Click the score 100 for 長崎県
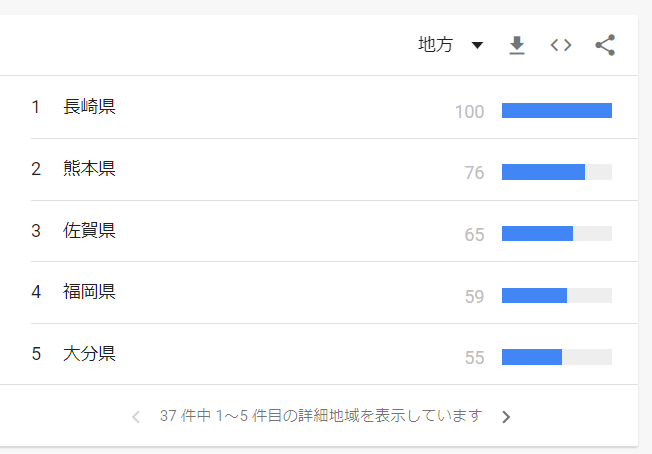The image size is (652, 454). pyautogui.click(x=469, y=112)
